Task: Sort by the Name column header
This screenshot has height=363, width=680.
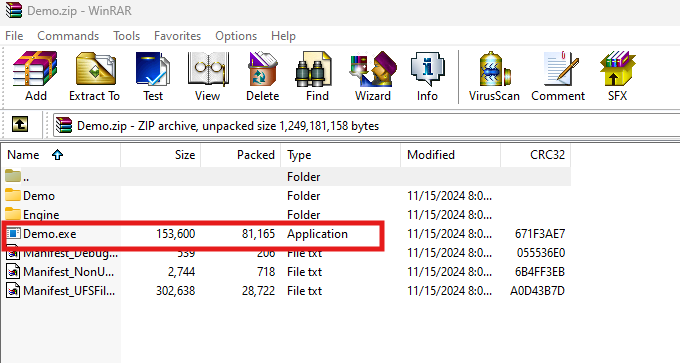Action: click(x=61, y=155)
